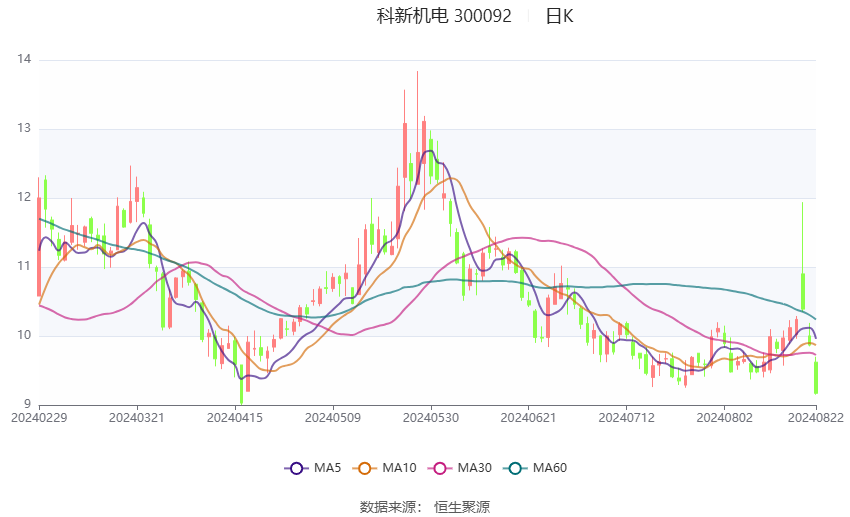Click the y-axis value 10

click(x=24, y=335)
